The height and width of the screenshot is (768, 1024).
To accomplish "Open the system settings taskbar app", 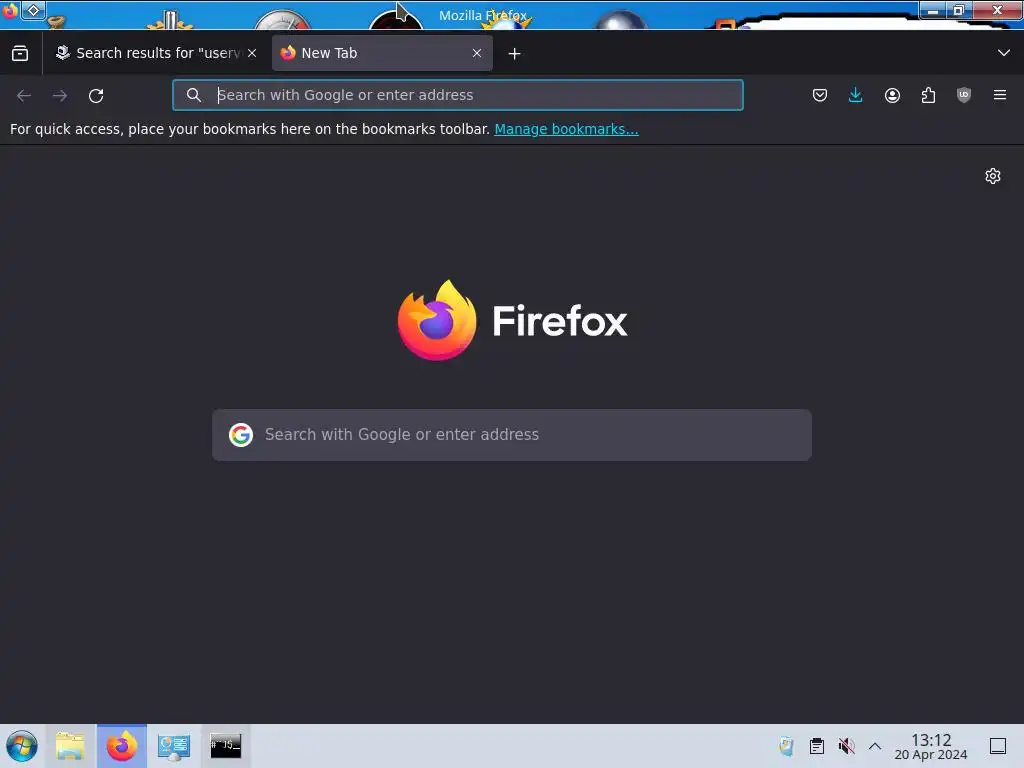I will tap(174, 746).
